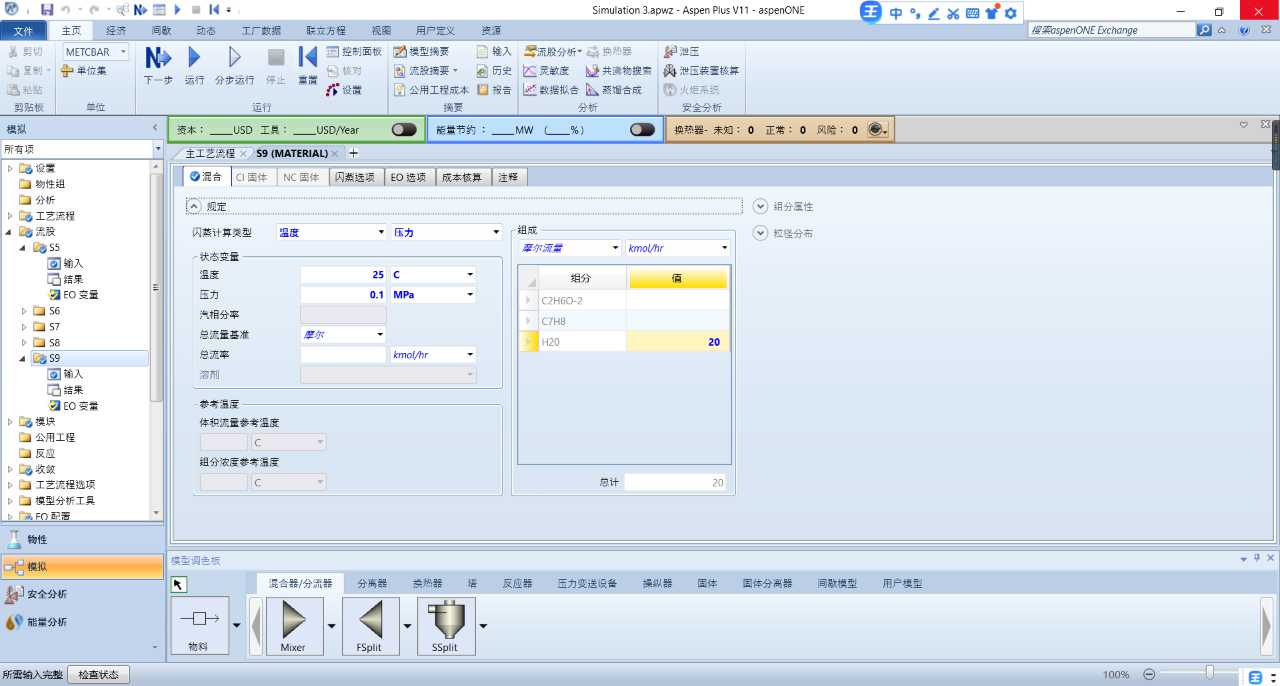Select the Mixer block icon
This screenshot has width=1280, height=686.
(294, 621)
